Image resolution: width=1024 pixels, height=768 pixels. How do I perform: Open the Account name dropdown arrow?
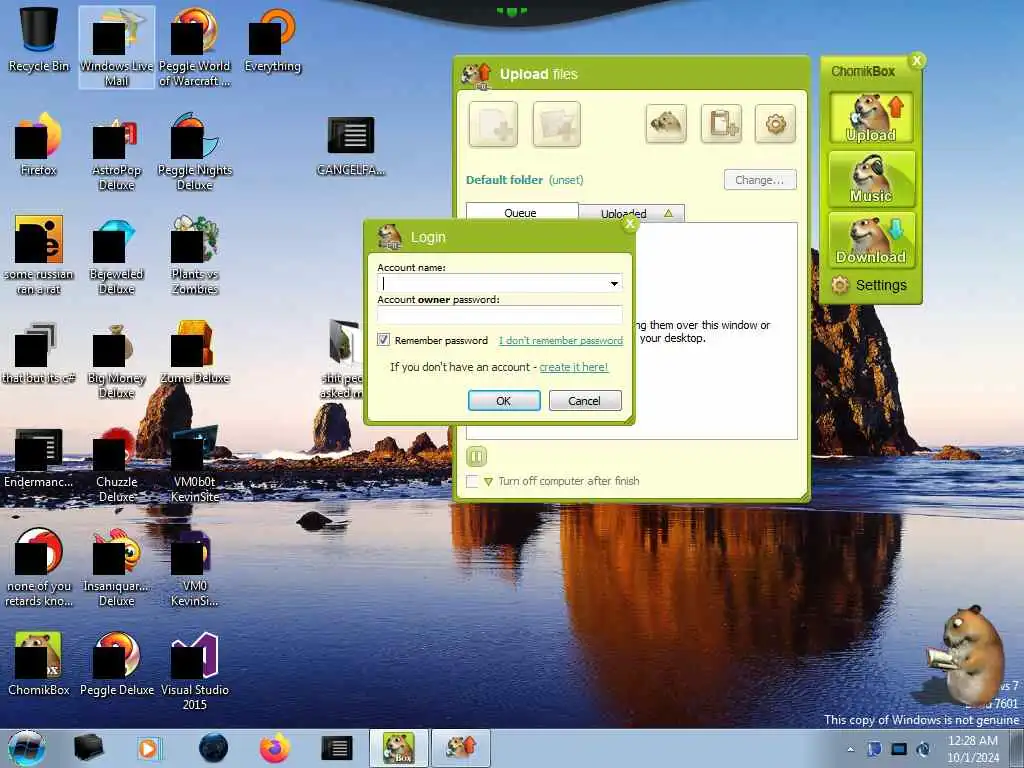coord(614,283)
